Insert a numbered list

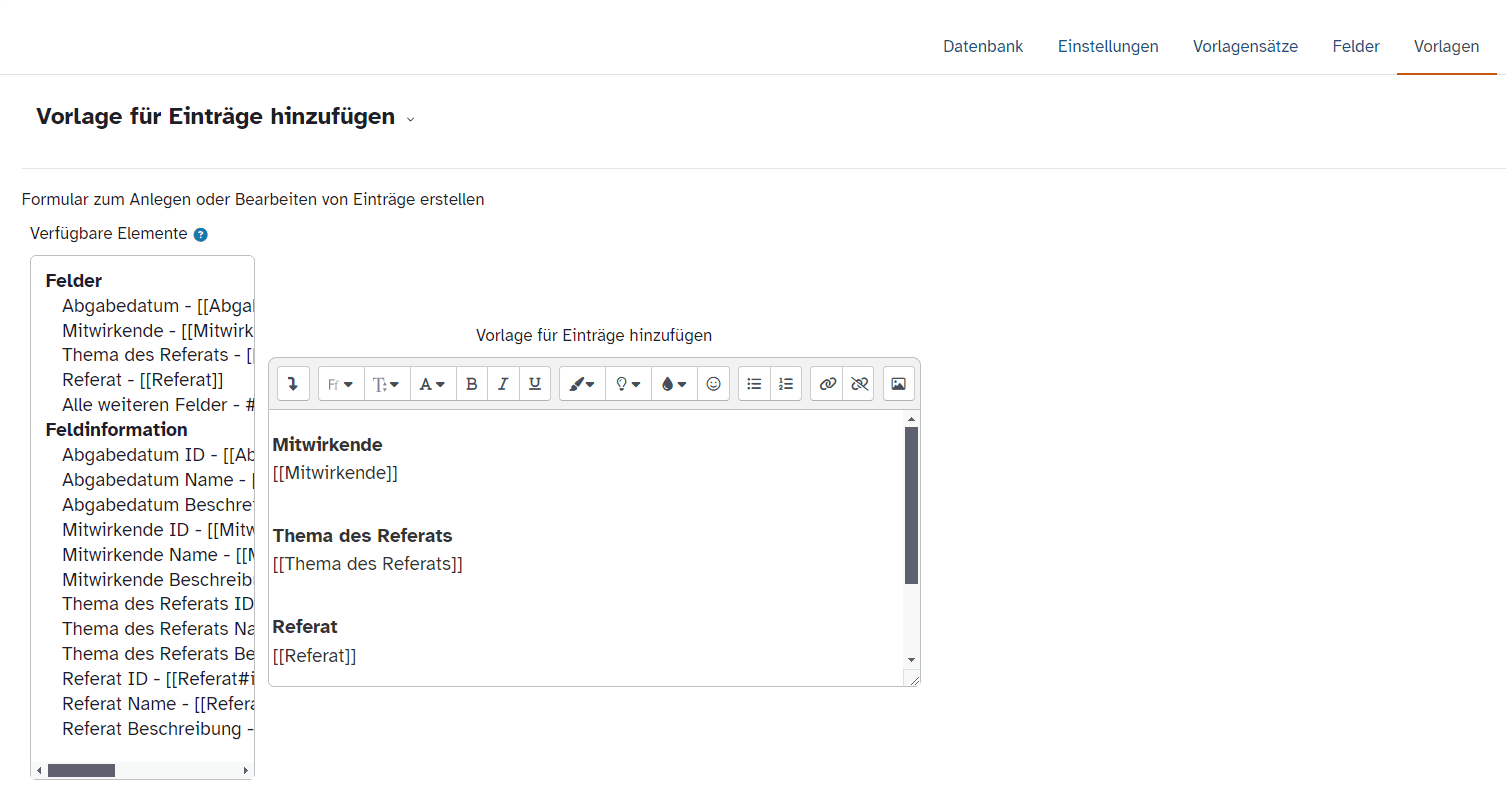(x=786, y=384)
